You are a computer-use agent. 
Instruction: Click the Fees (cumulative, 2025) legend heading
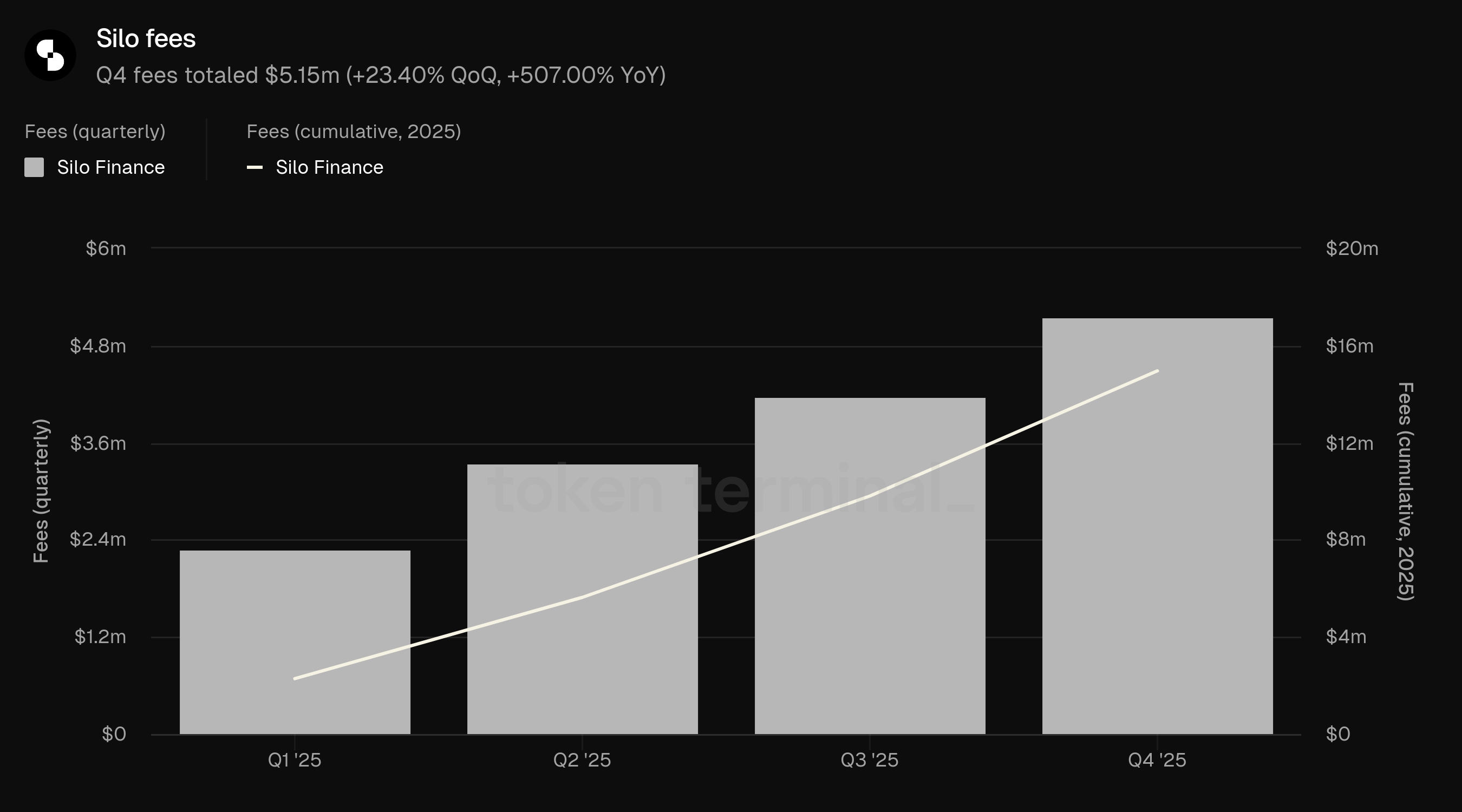tap(354, 132)
